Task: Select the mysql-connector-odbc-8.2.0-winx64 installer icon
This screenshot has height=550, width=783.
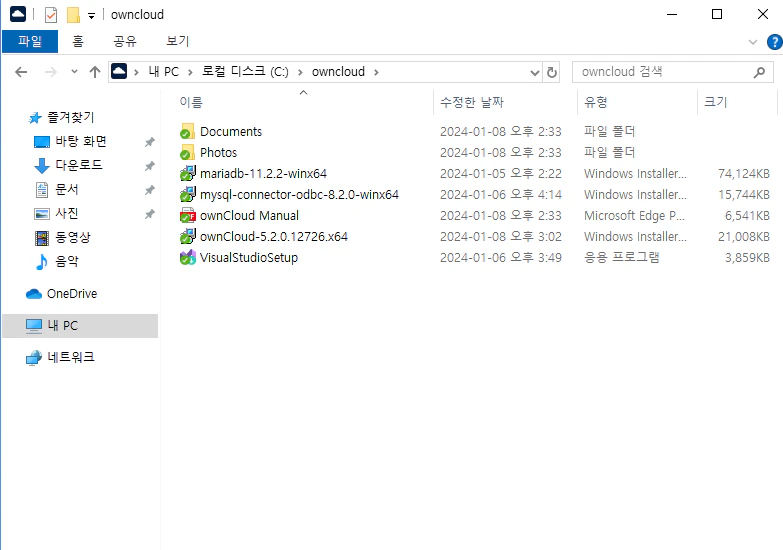Action: [x=187, y=194]
